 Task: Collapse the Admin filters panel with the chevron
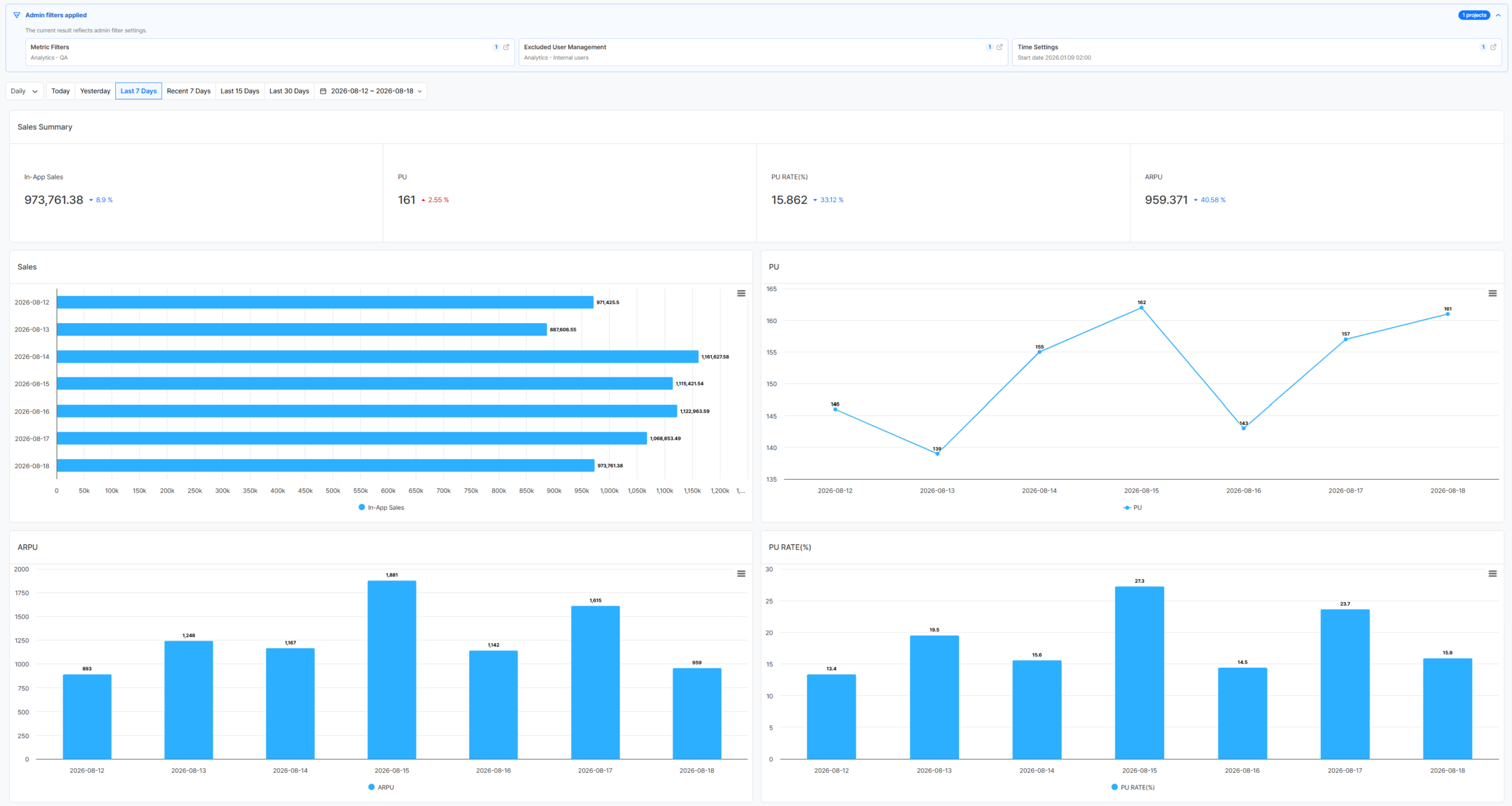(1498, 15)
